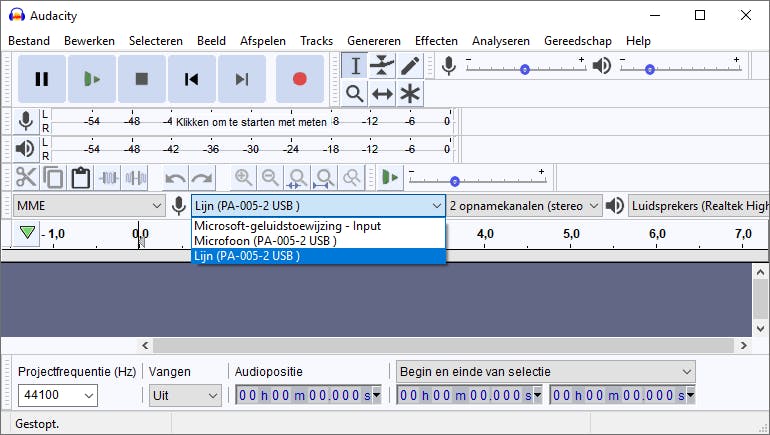Click the recording meter microphone icon
The height and width of the screenshot is (435, 770).
coord(26,121)
